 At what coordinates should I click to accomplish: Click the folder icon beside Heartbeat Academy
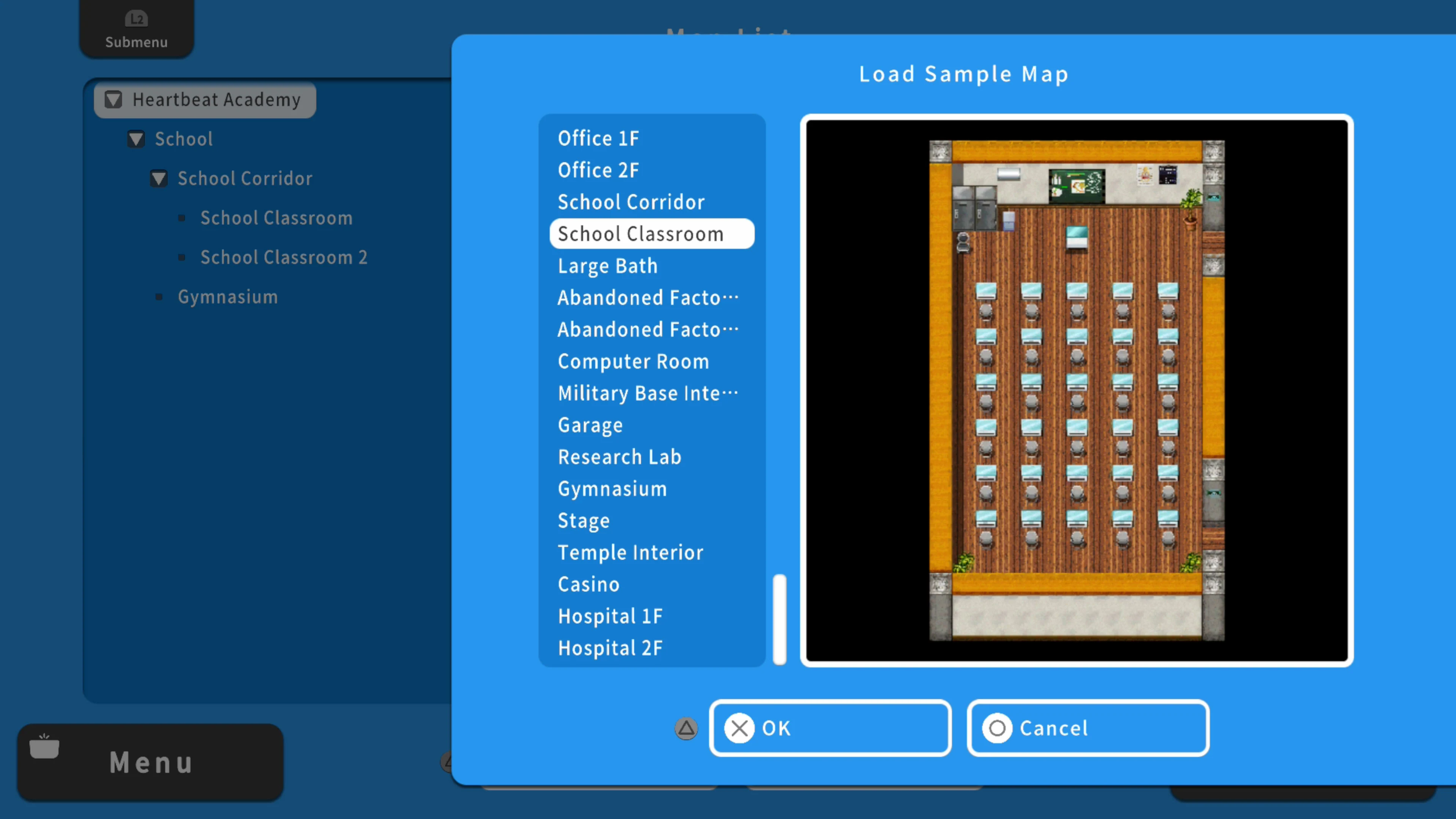click(113, 99)
